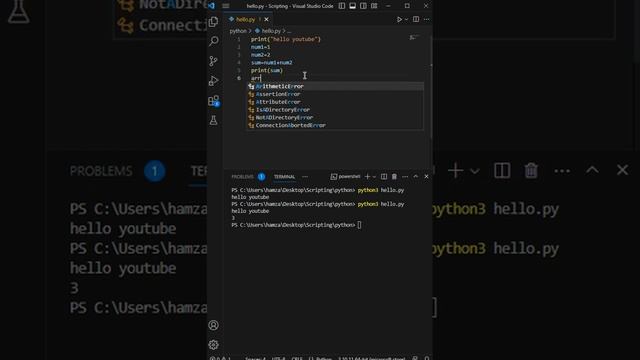Close the terminal panel
Image resolution: width=640 pixels, height=360 pixels.
pos(426,176)
